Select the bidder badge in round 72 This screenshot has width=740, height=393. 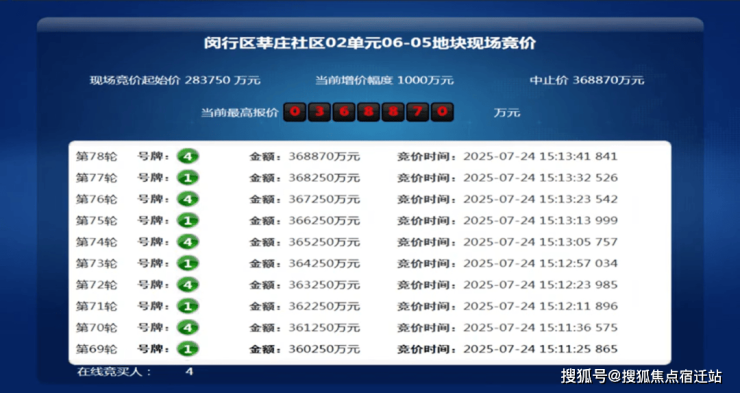point(188,285)
